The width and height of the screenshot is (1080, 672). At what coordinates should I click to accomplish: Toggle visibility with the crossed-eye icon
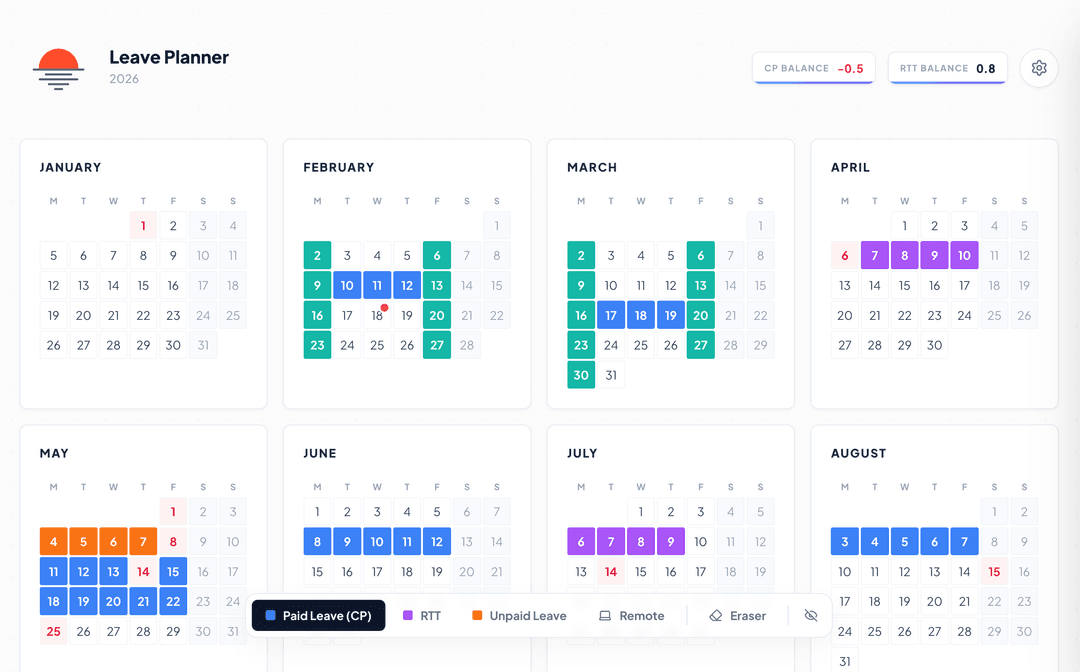[x=811, y=616]
